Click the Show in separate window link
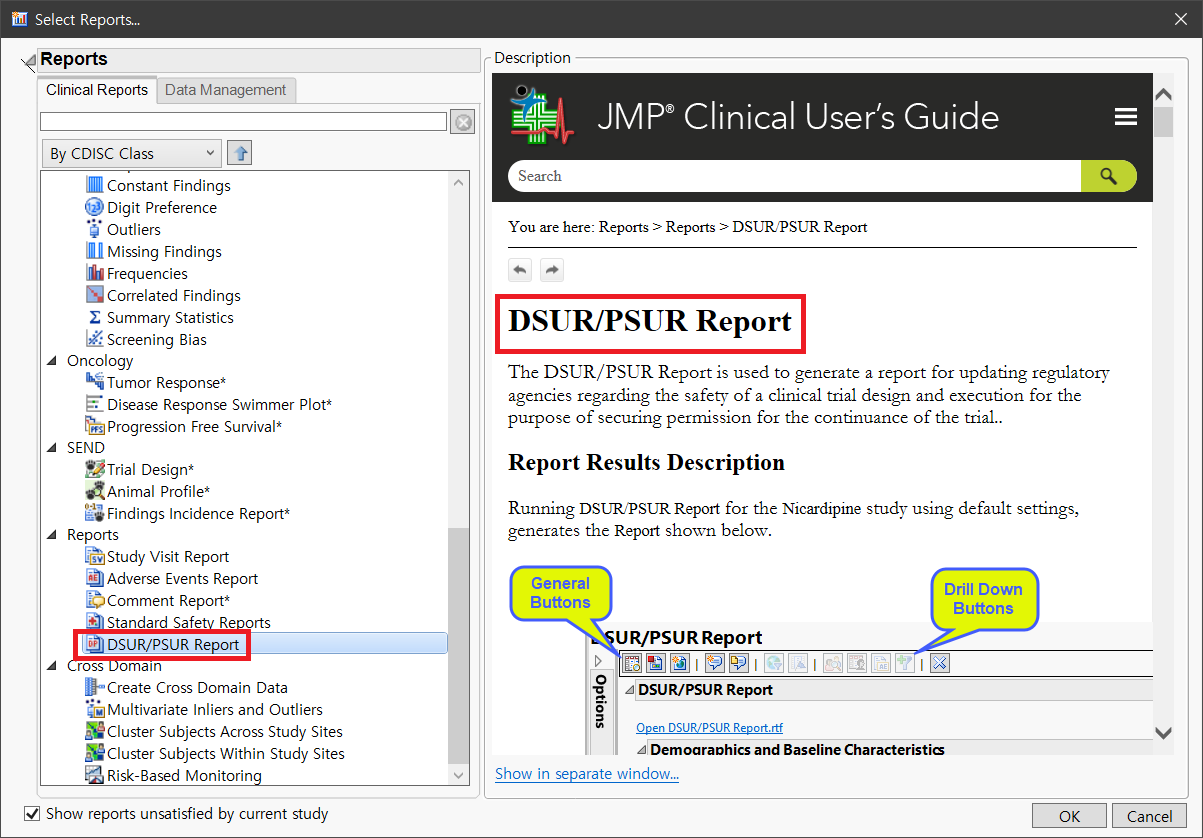This screenshot has height=838, width=1203. 587,773
